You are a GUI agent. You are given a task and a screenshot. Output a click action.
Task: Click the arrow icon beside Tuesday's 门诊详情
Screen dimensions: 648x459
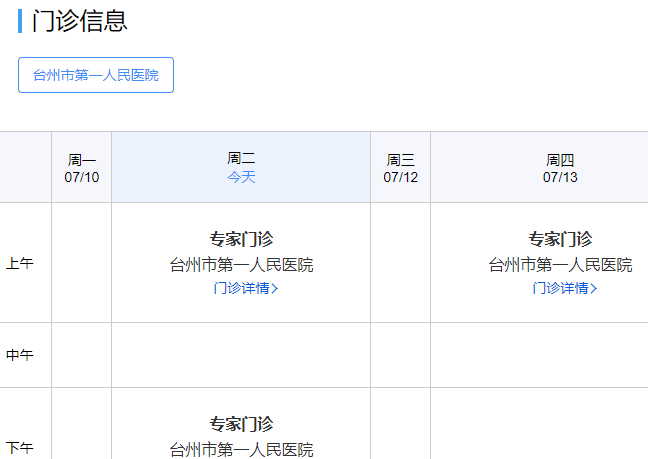pos(275,289)
